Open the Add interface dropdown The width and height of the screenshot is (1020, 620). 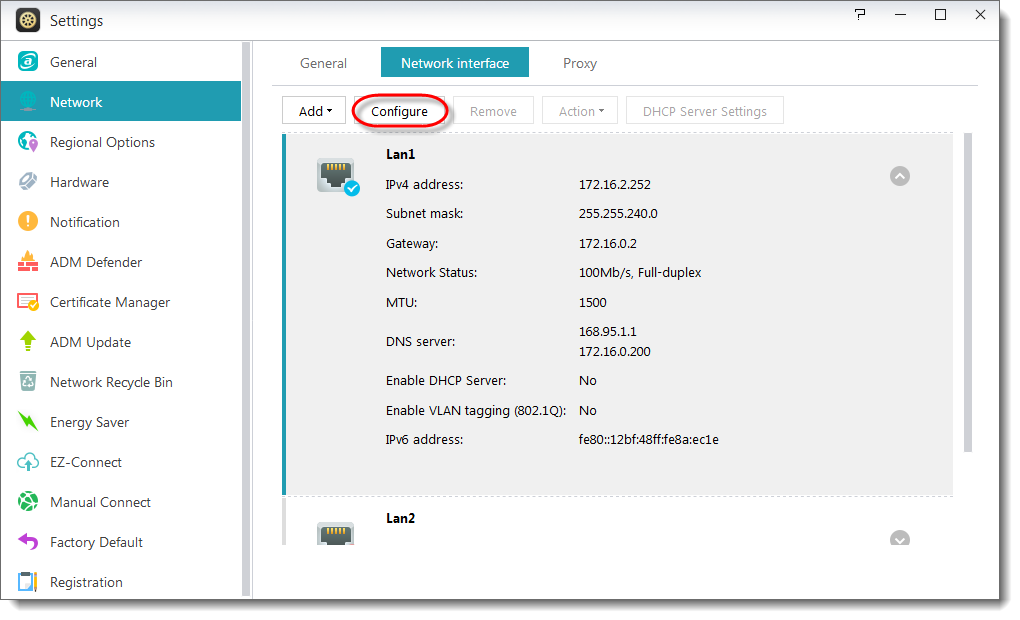point(313,110)
